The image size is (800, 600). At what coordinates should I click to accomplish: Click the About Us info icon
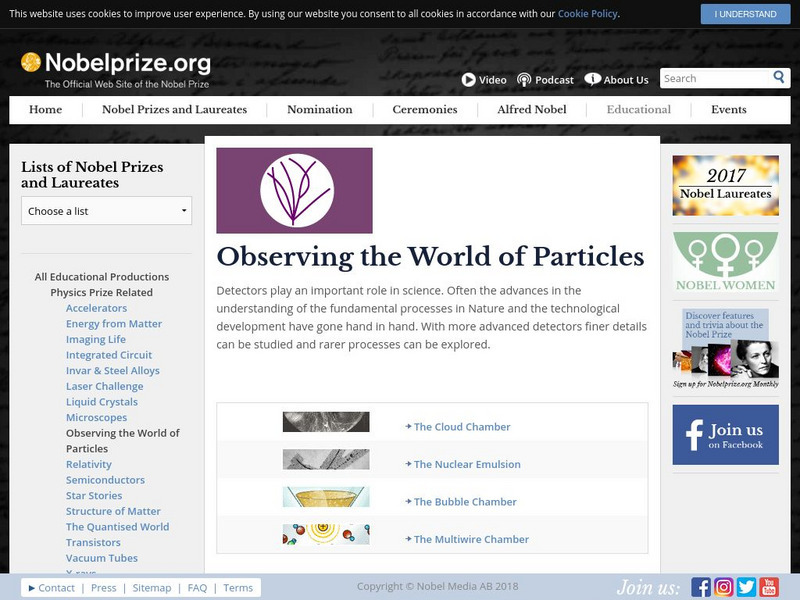pos(593,80)
